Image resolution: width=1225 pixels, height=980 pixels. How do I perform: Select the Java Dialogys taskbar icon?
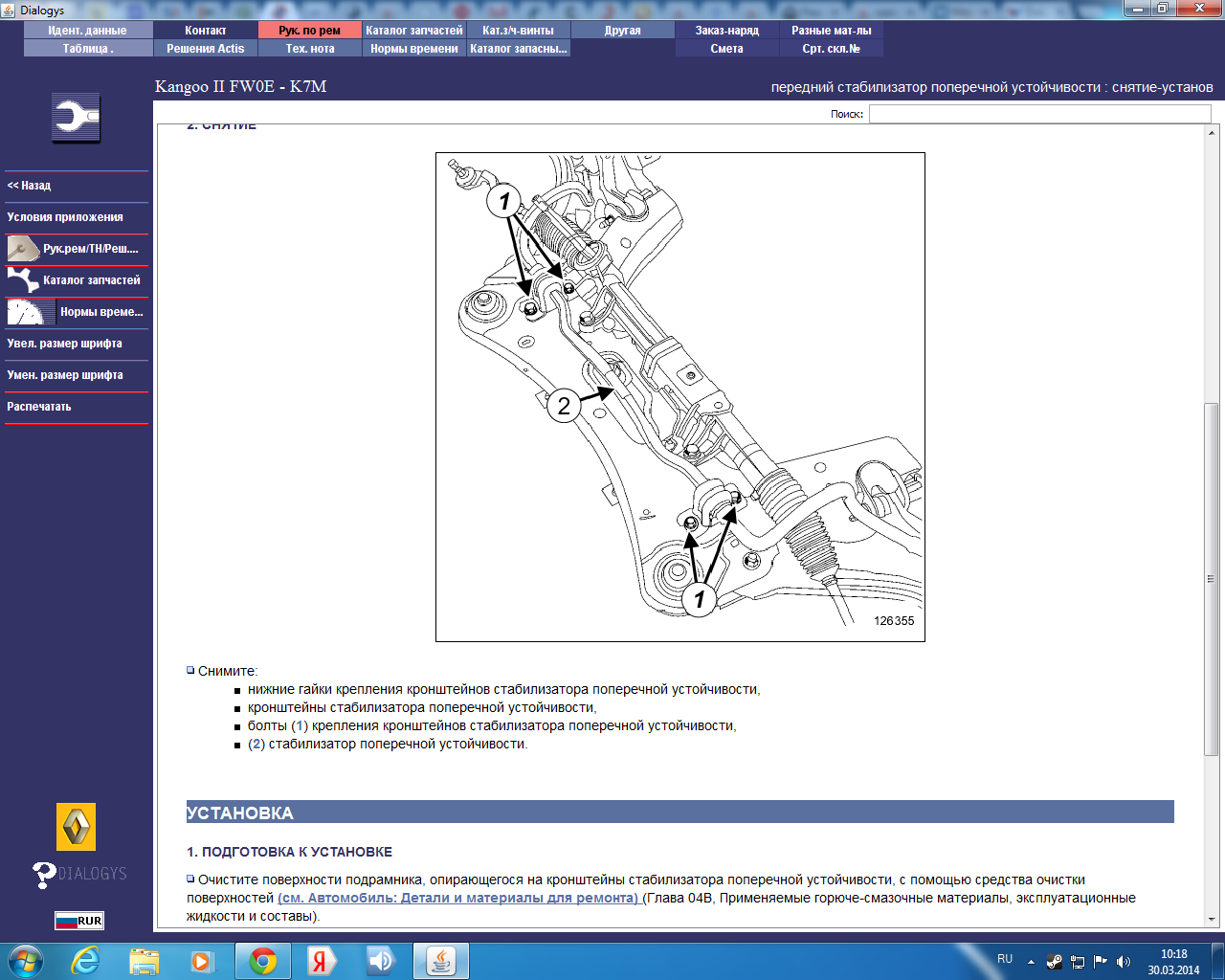[x=441, y=961]
